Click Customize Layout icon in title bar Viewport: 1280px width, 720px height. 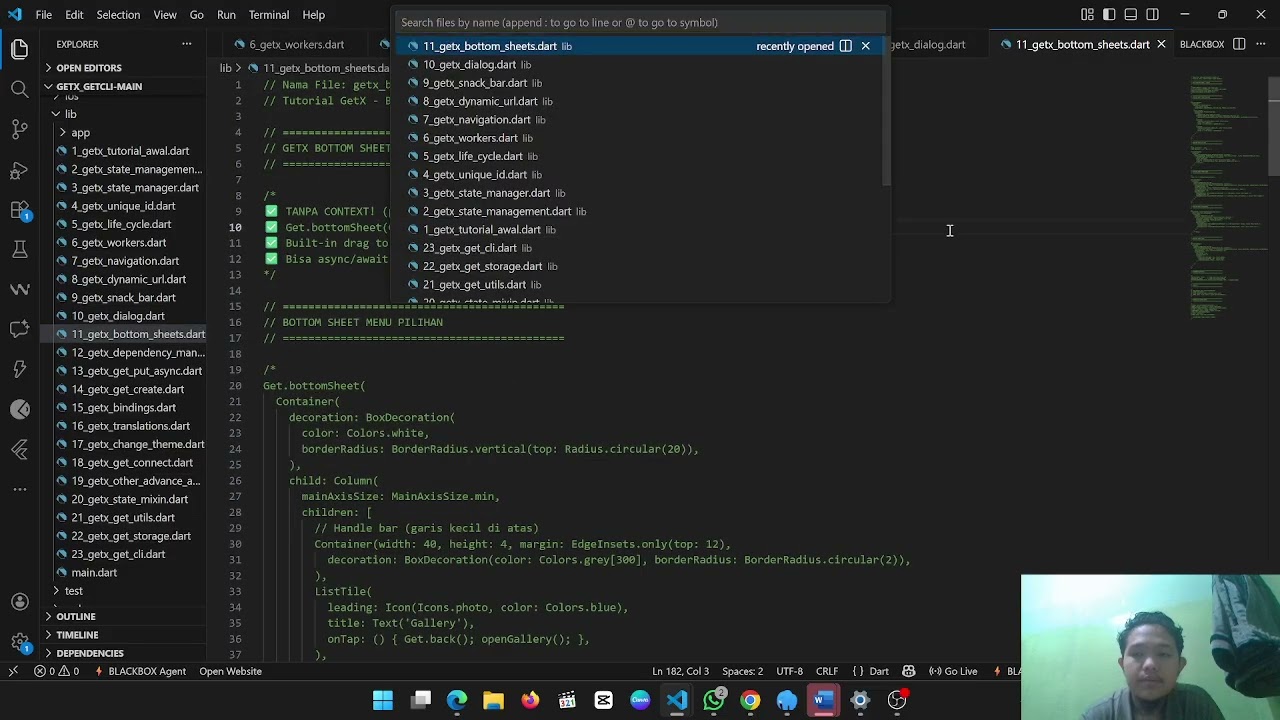pyautogui.click(x=1087, y=15)
